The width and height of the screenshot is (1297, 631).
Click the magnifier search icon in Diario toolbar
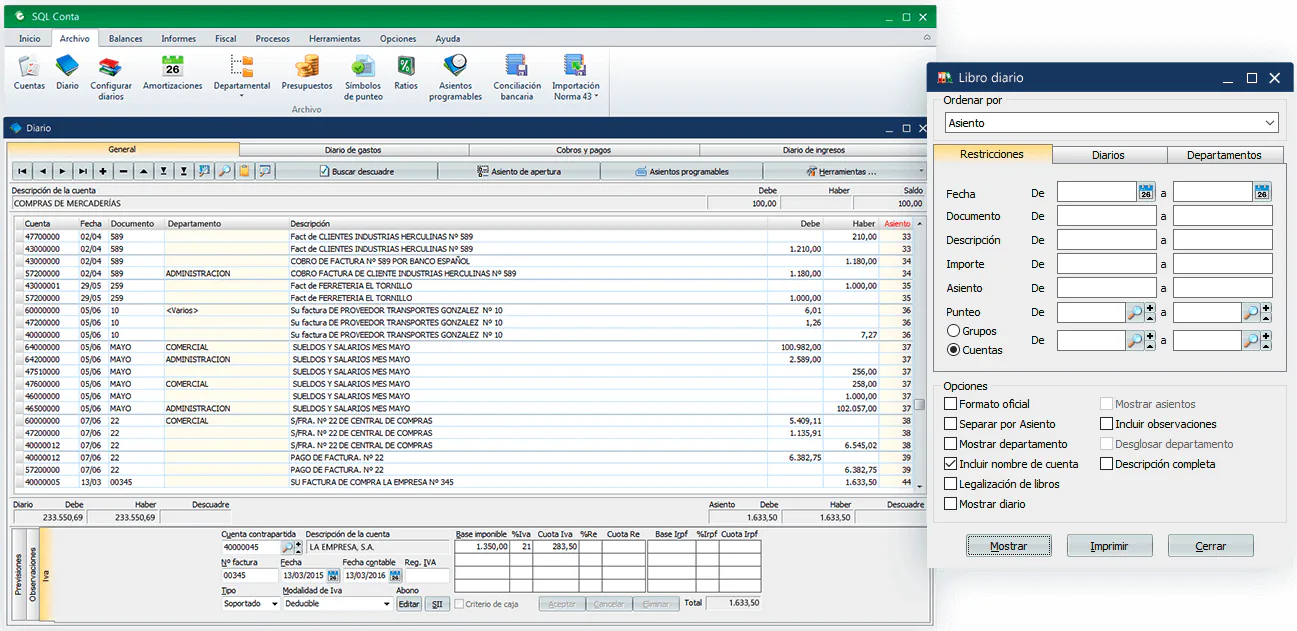click(x=225, y=171)
